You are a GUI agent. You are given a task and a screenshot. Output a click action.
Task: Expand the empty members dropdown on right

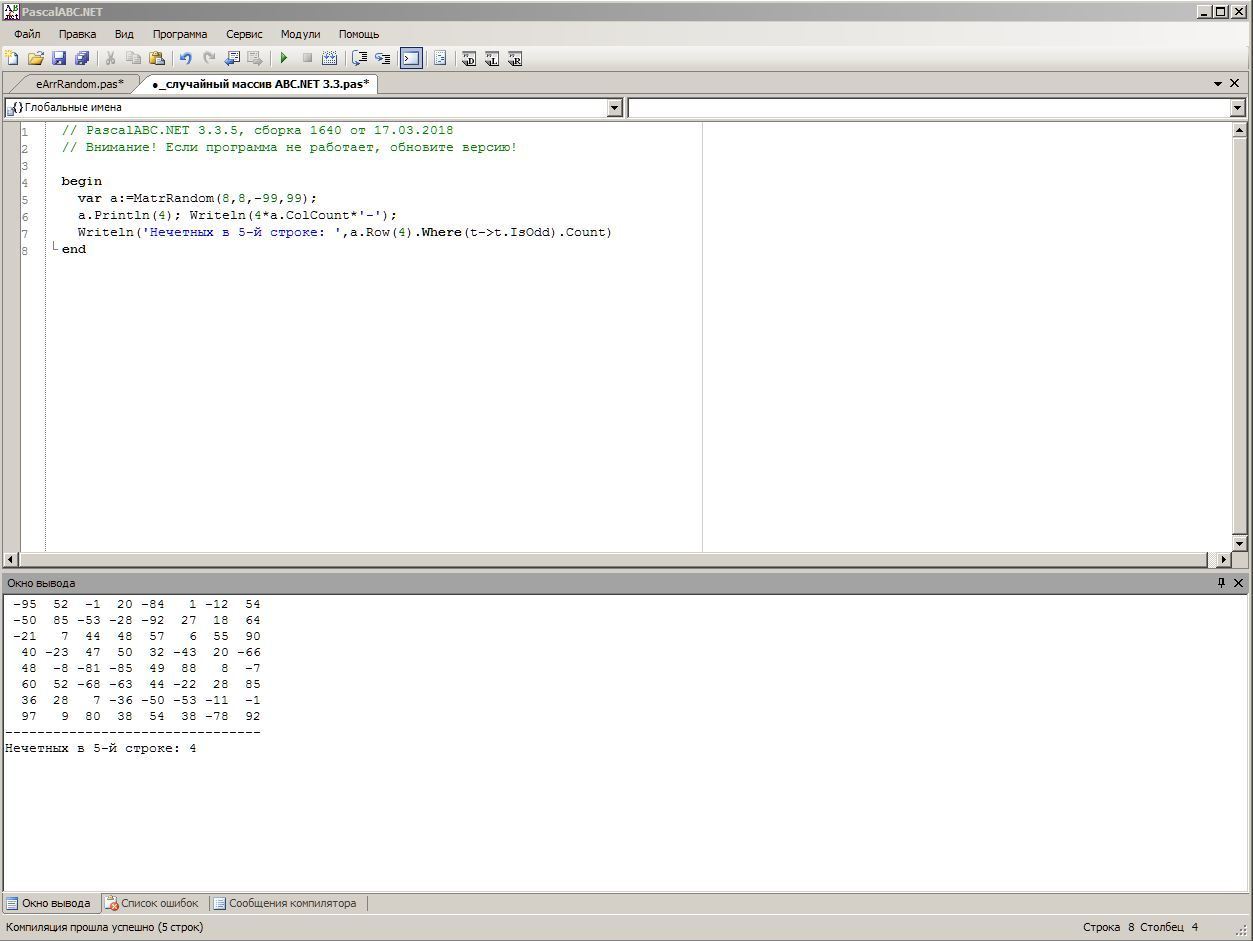1237,108
